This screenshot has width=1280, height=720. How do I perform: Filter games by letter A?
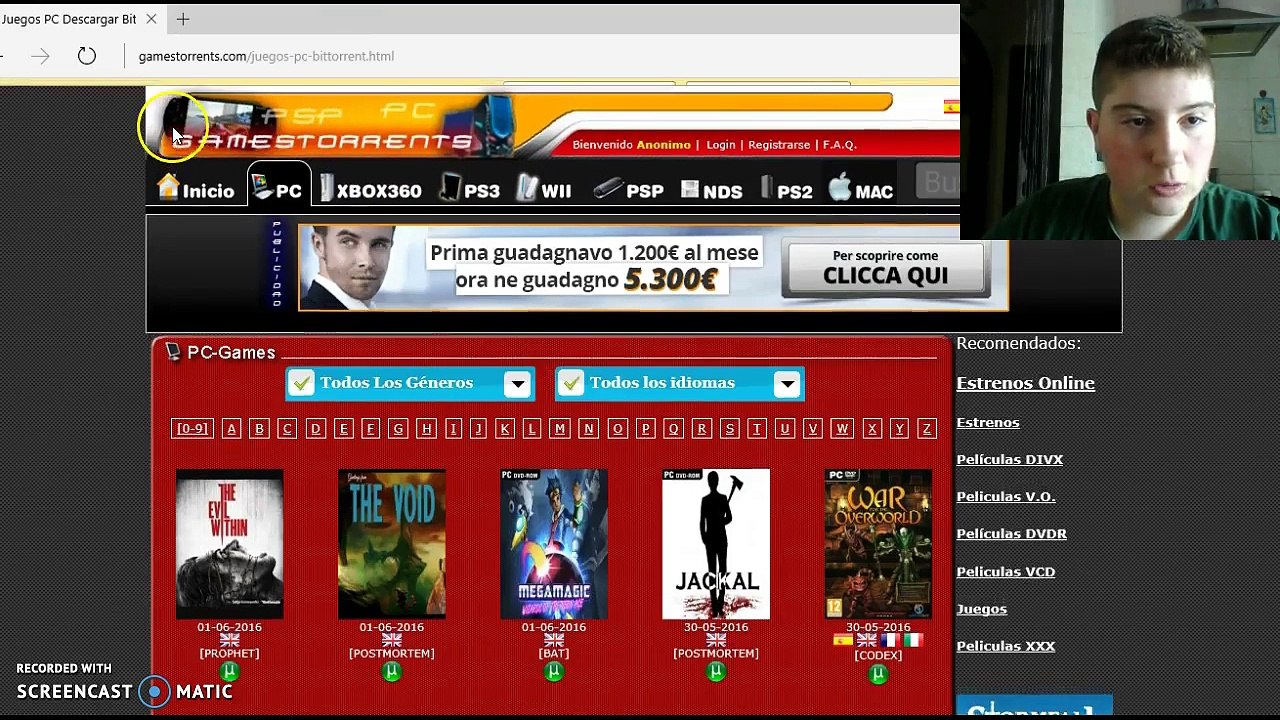[231, 428]
